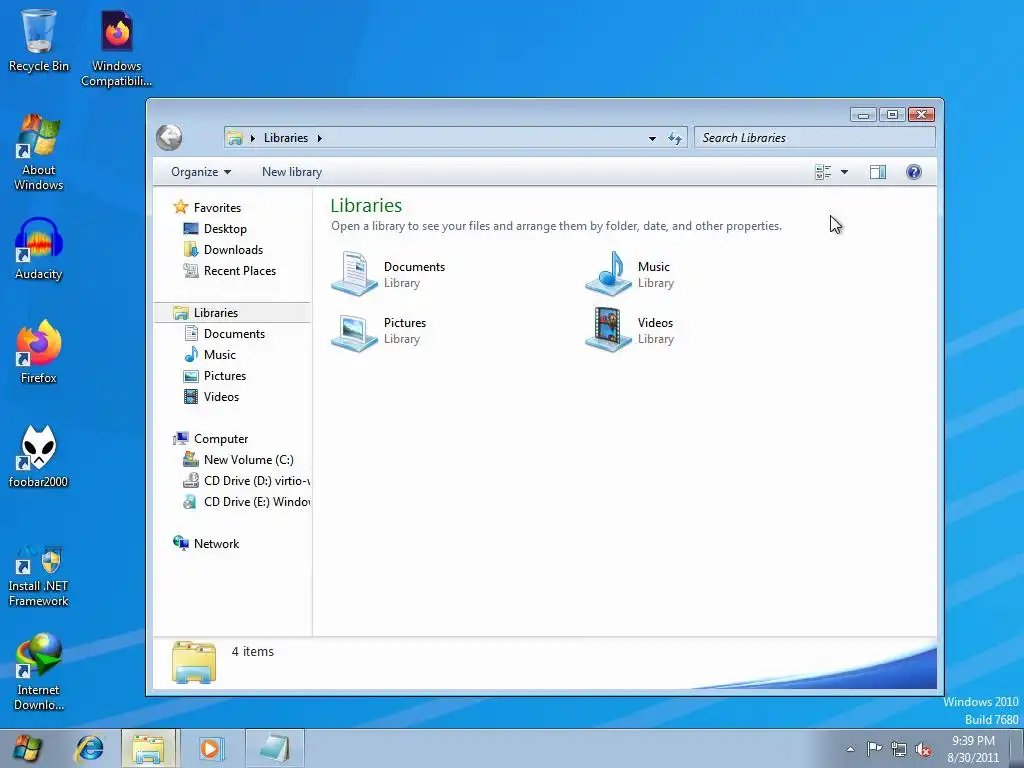Open Music under Libraries in sidebar
The width and height of the screenshot is (1024, 768).
[219, 355]
